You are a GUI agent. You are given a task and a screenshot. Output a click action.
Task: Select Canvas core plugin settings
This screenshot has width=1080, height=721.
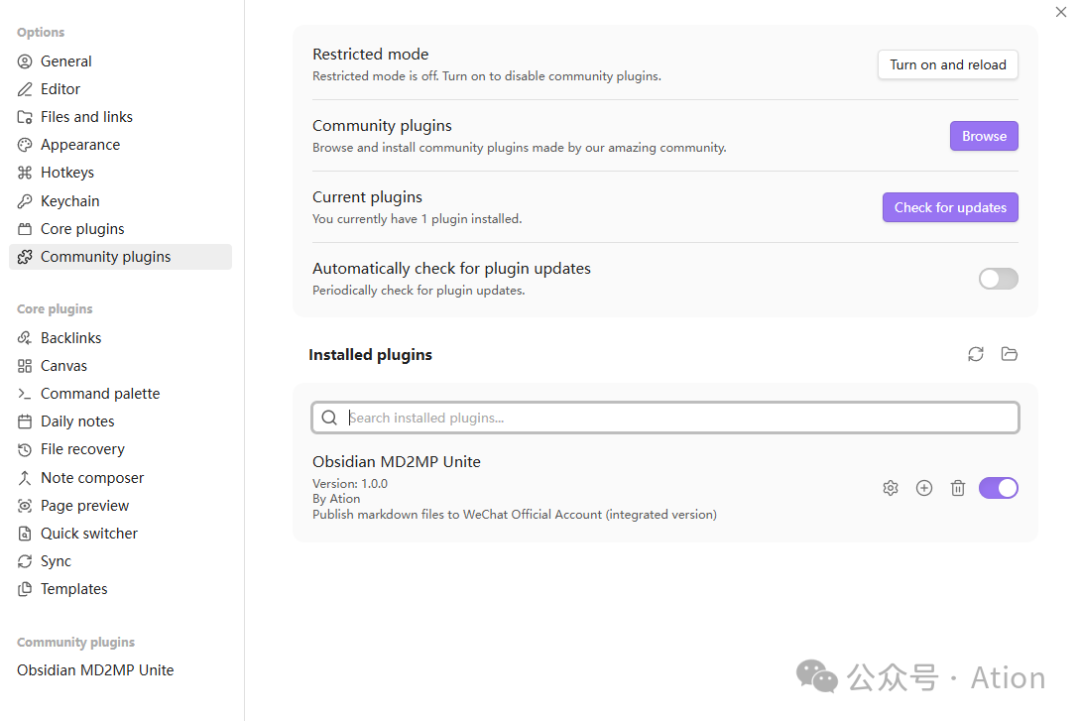[x=64, y=366]
